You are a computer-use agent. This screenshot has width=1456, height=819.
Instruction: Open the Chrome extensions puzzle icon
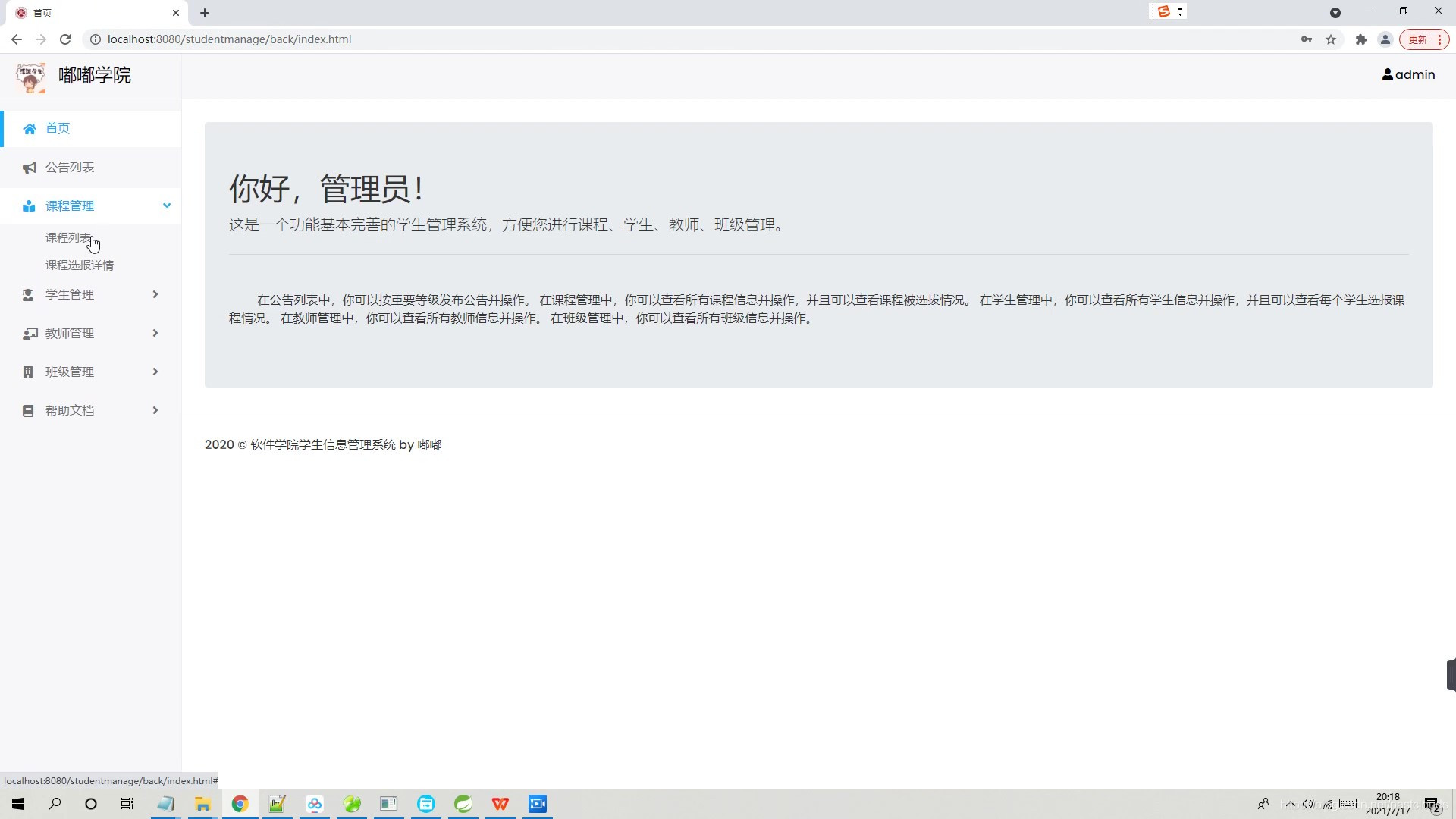coord(1361,39)
